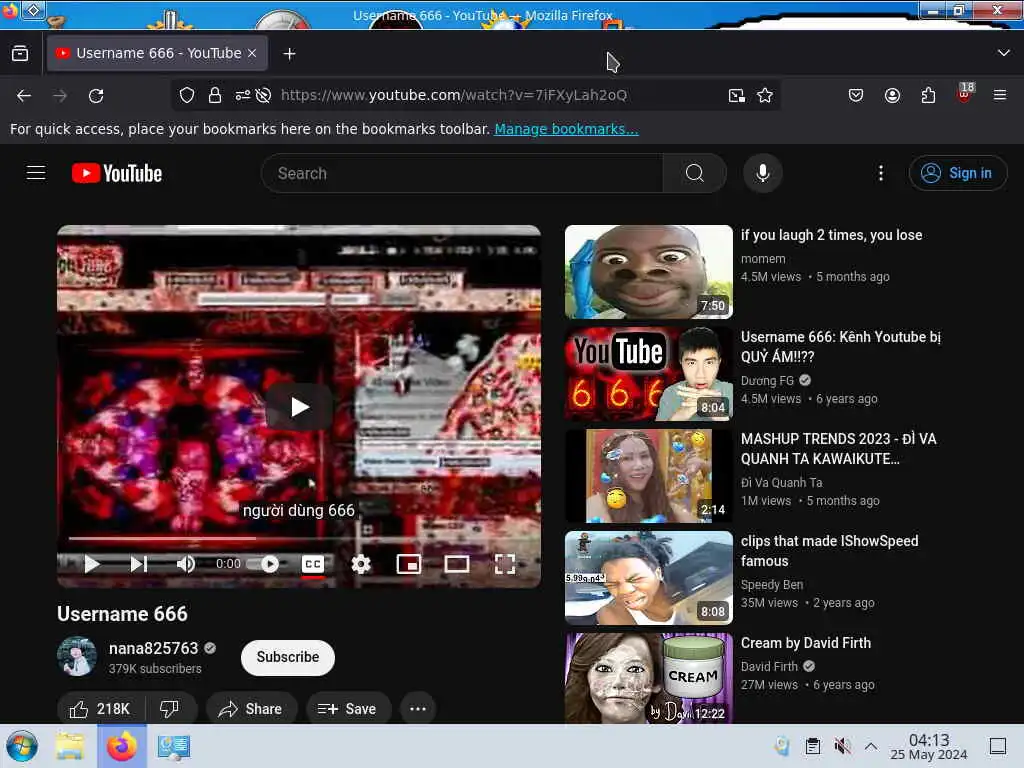
Task: Click Firefox icon in taskbar
Action: (x=121, y=746)
